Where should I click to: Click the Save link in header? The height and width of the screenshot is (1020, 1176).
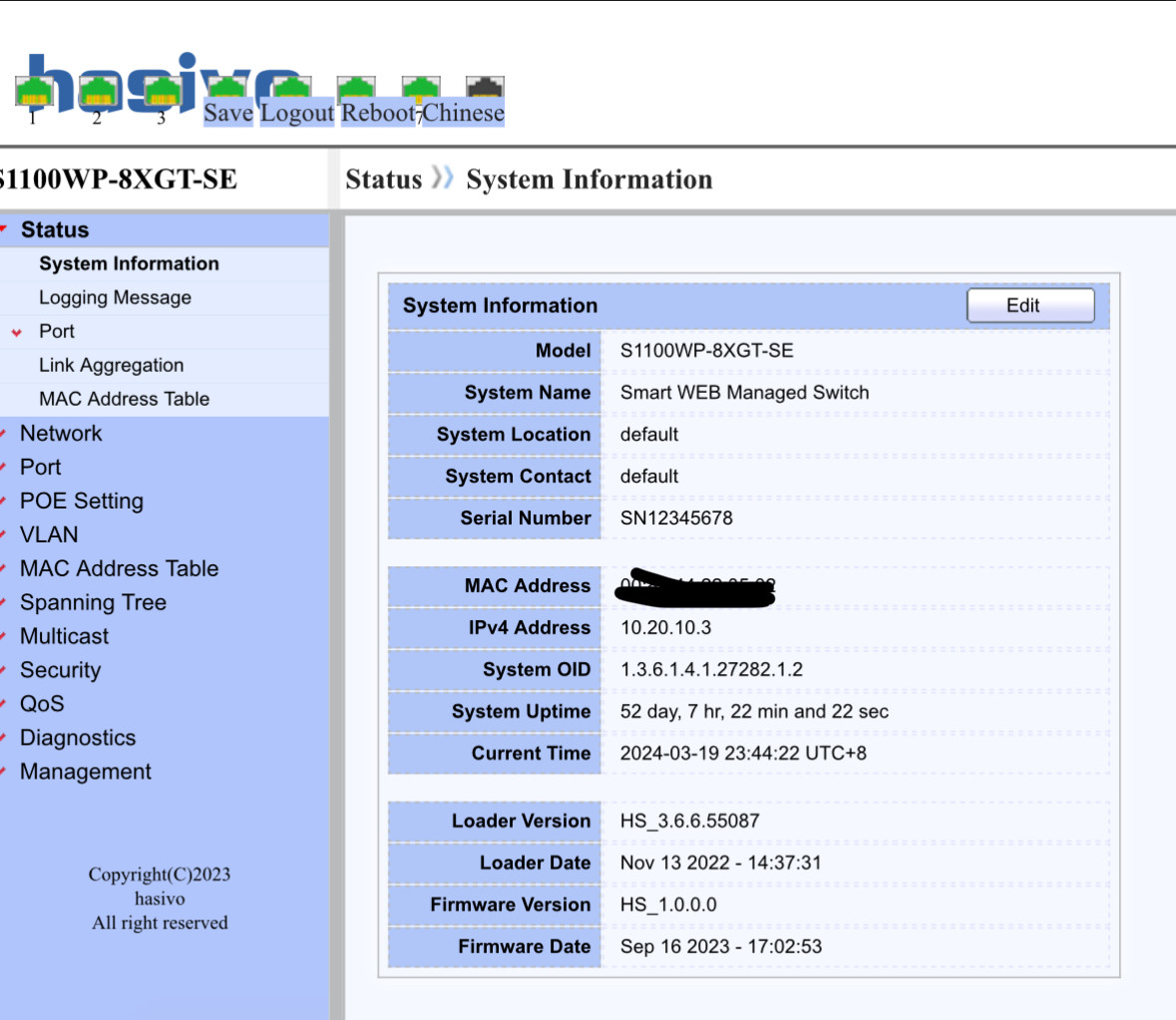pos(228,113)
